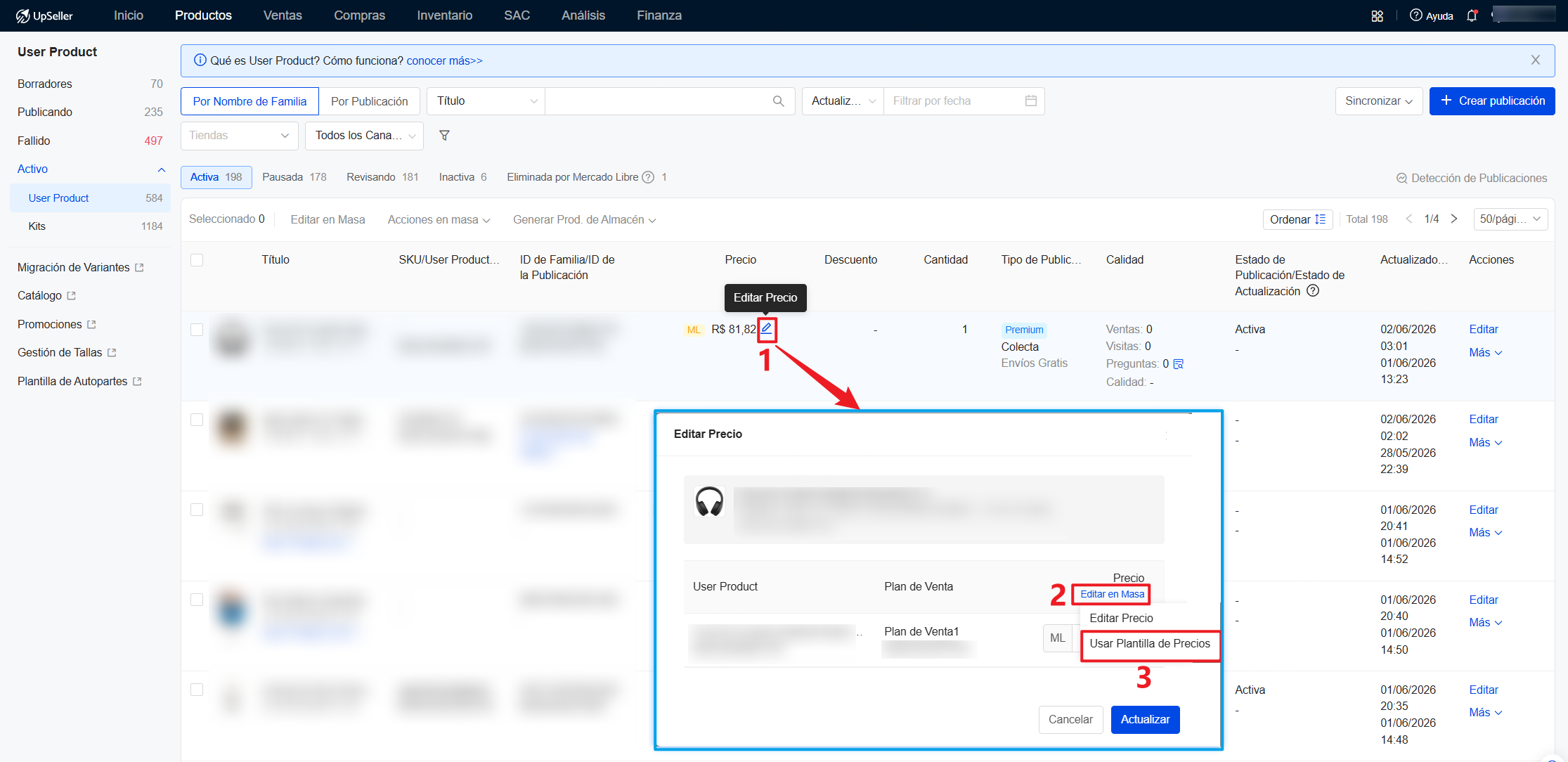This screenshot has height=762, width=1568.
Task: Click Editar en Masa in the table toolbar
Action: click(328, 220)
